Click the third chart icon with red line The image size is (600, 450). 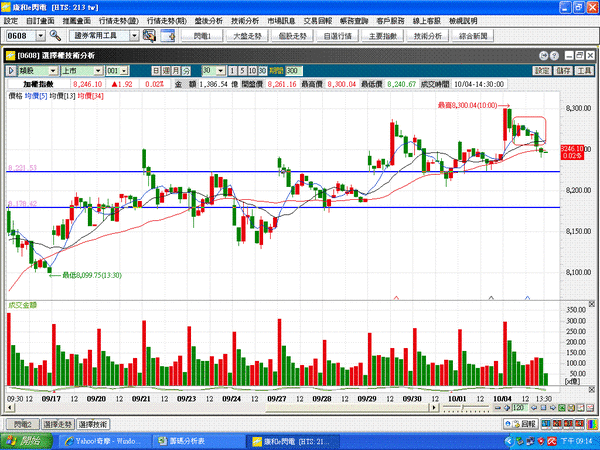(580, 408)
